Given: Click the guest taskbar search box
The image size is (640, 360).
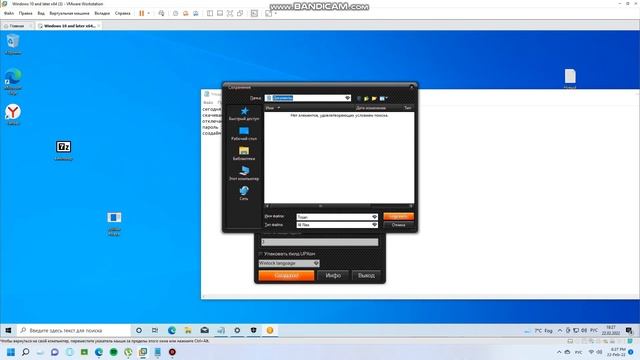Looking at the screenshot, I should pyautogui.click(x=74, y=330).
